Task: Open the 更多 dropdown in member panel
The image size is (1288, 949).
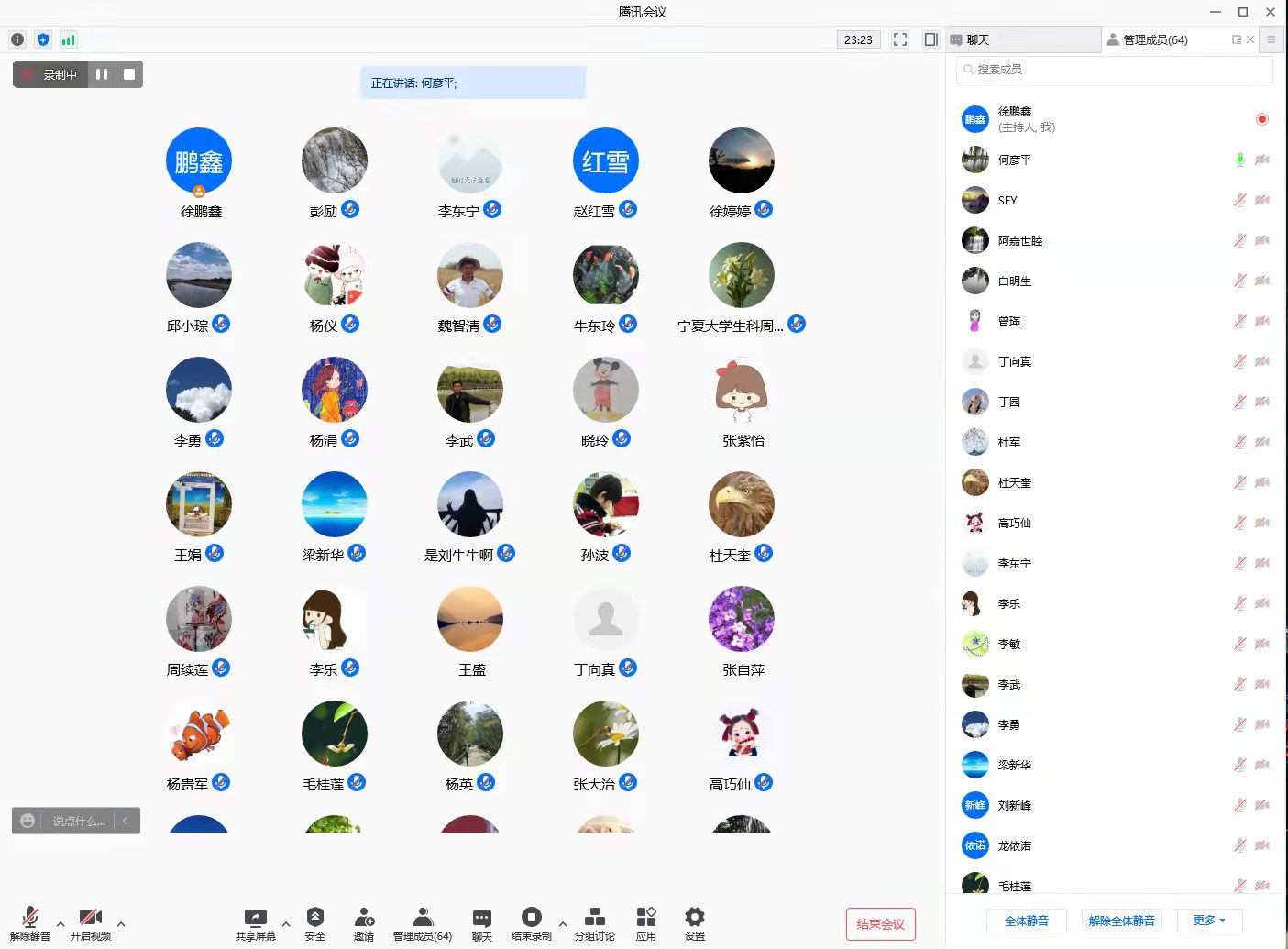Action: 1209,921
